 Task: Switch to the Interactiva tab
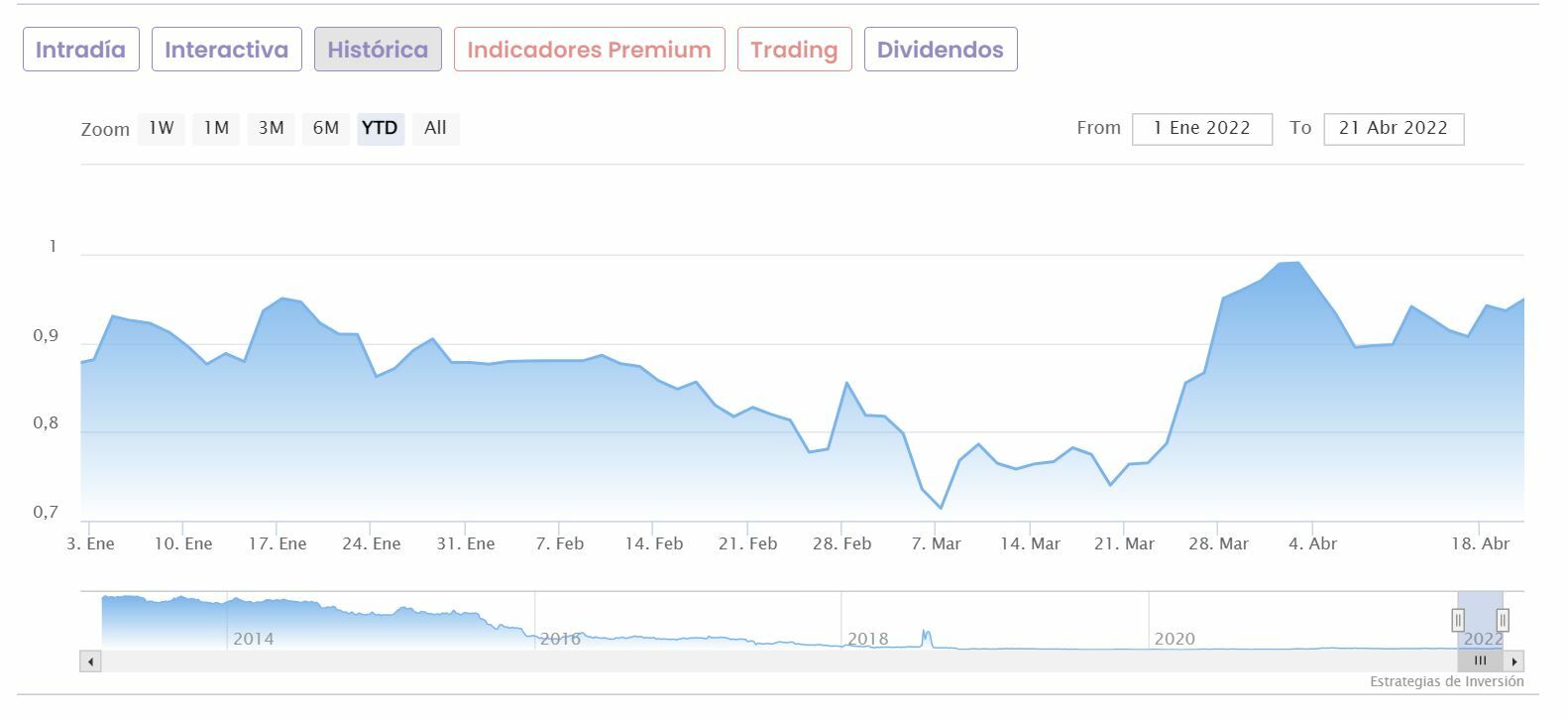tap(227, 50)
